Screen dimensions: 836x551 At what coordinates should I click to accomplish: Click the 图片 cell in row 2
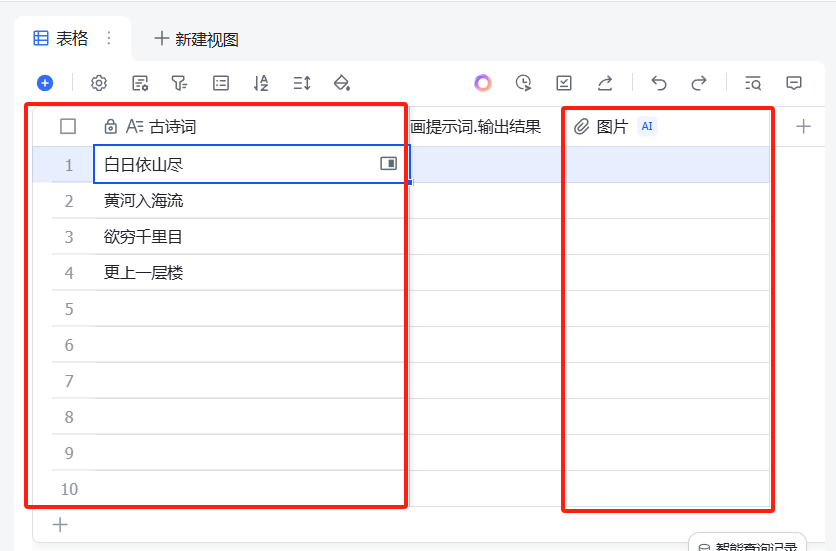click(x=668, y=201)
